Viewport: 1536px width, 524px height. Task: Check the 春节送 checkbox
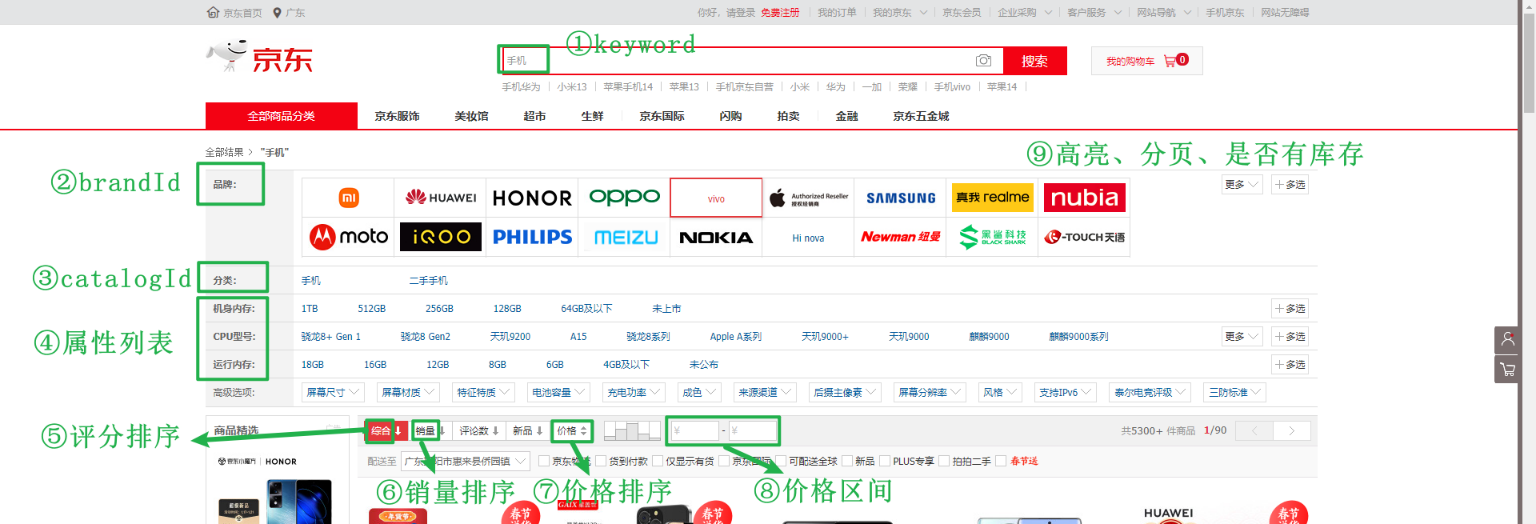point(1000,461)
